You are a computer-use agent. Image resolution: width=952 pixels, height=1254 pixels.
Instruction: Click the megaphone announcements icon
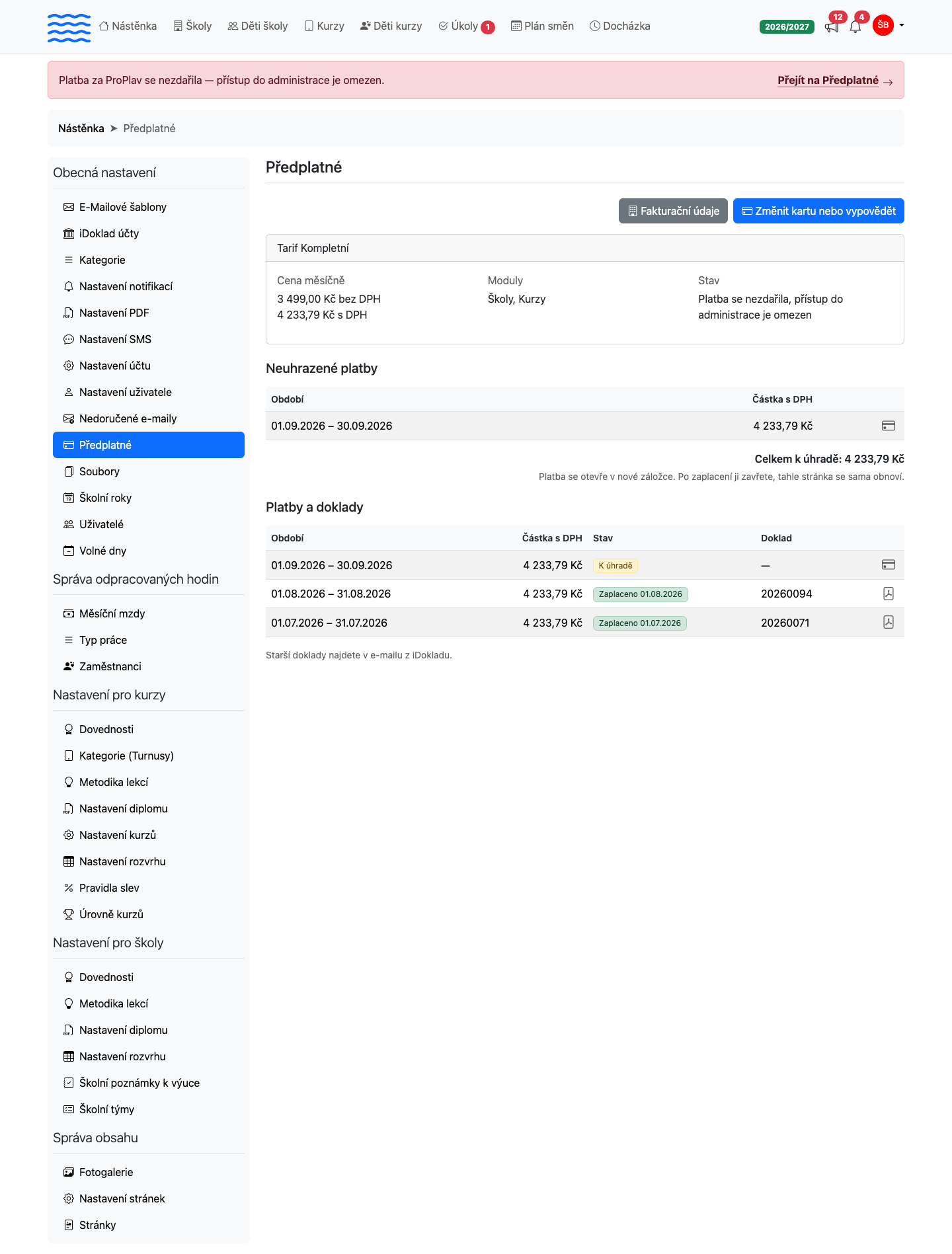(x=832, y=27)
